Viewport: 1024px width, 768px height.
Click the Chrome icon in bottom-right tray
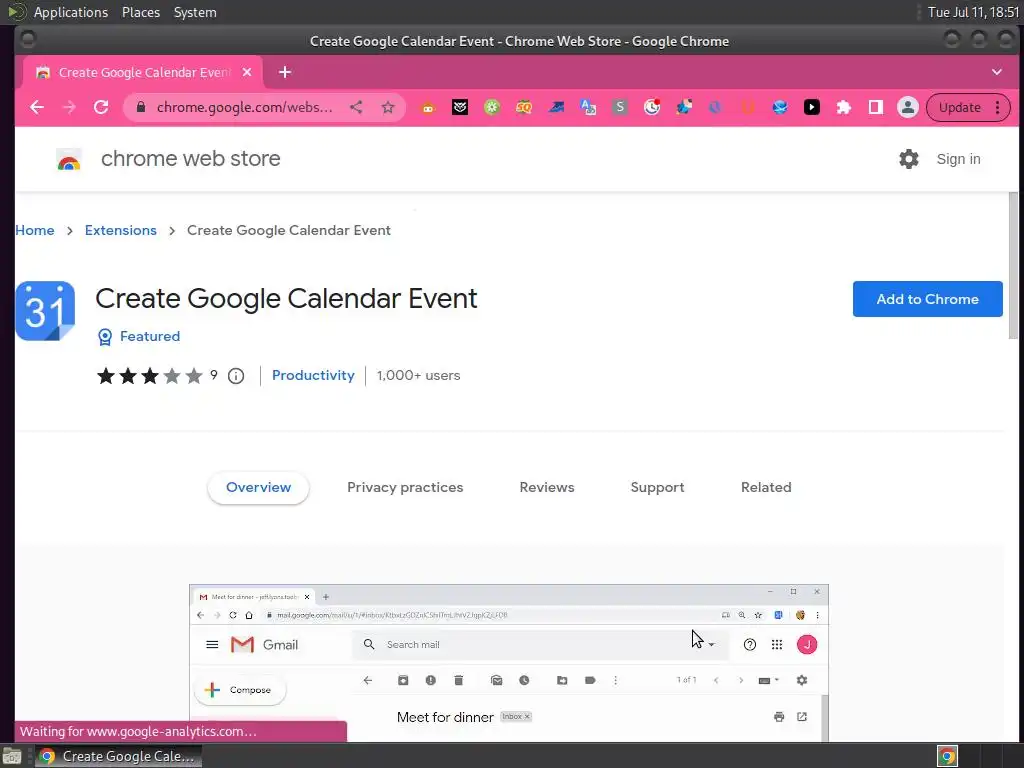point(947,756)
